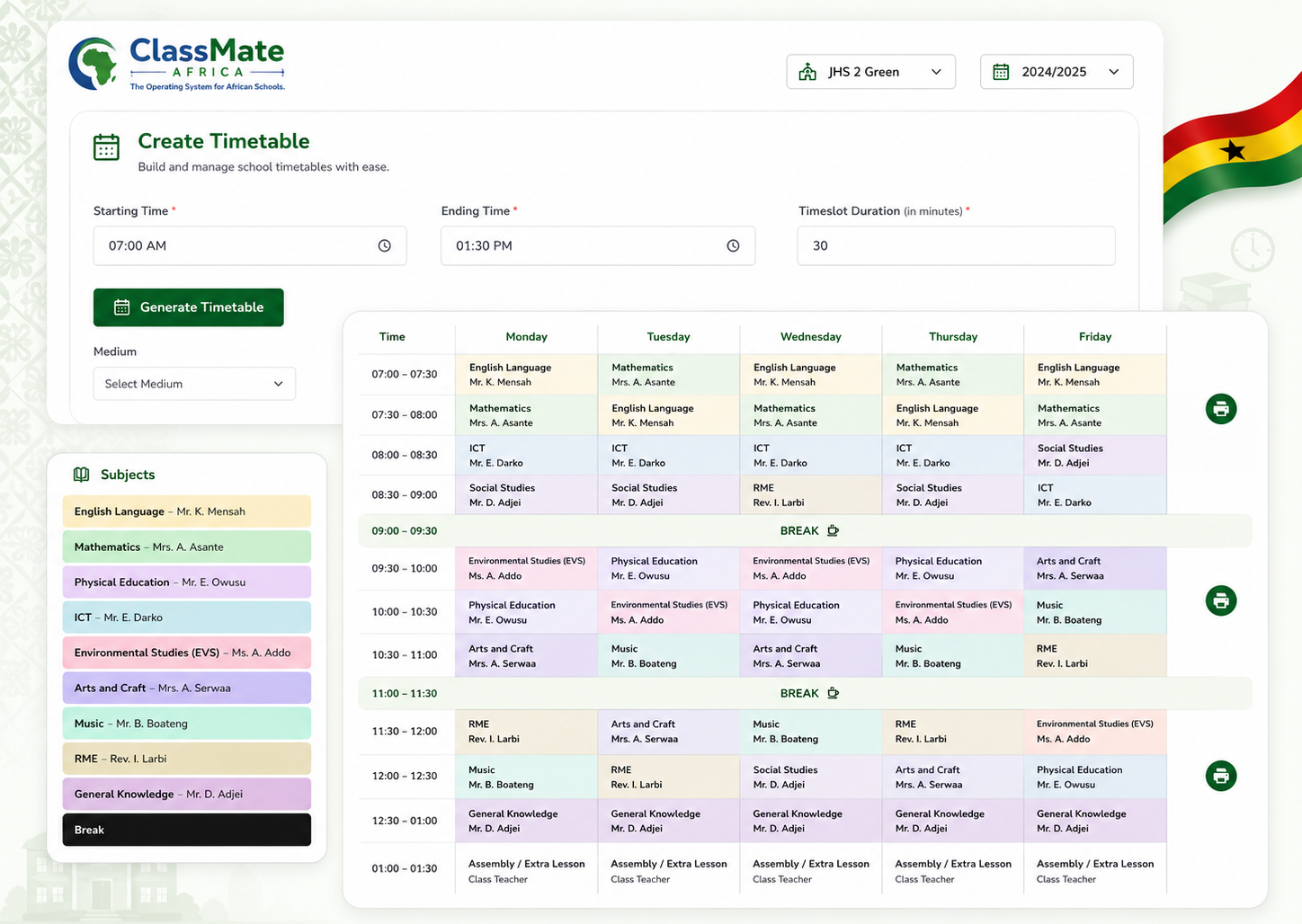Click clock icon in Starting Time field

click(385, 245)
